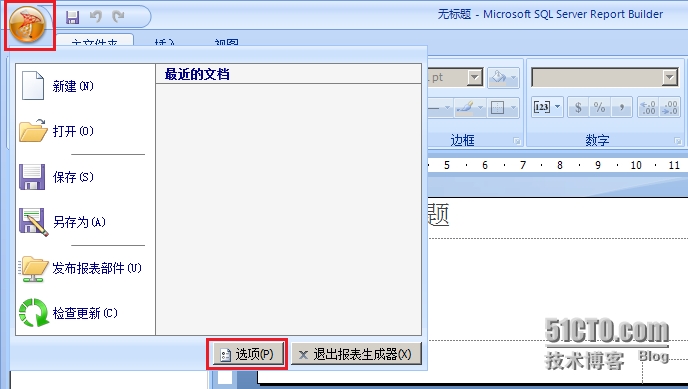Click the 选项(P) button
Image resolution: width=688 pixels, height=389 pixels.
(247, 354)
